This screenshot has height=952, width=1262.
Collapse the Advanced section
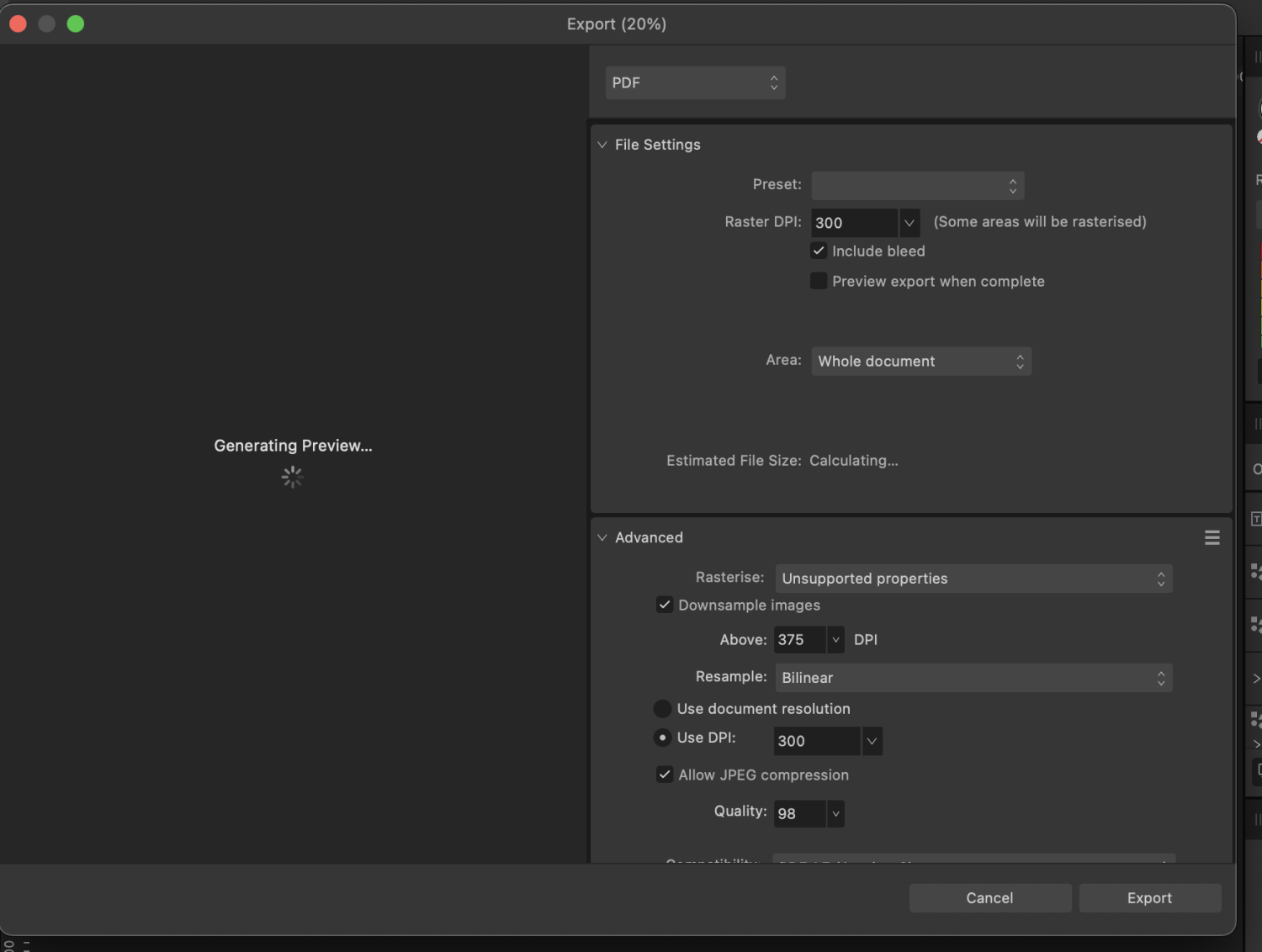point(602,537)
